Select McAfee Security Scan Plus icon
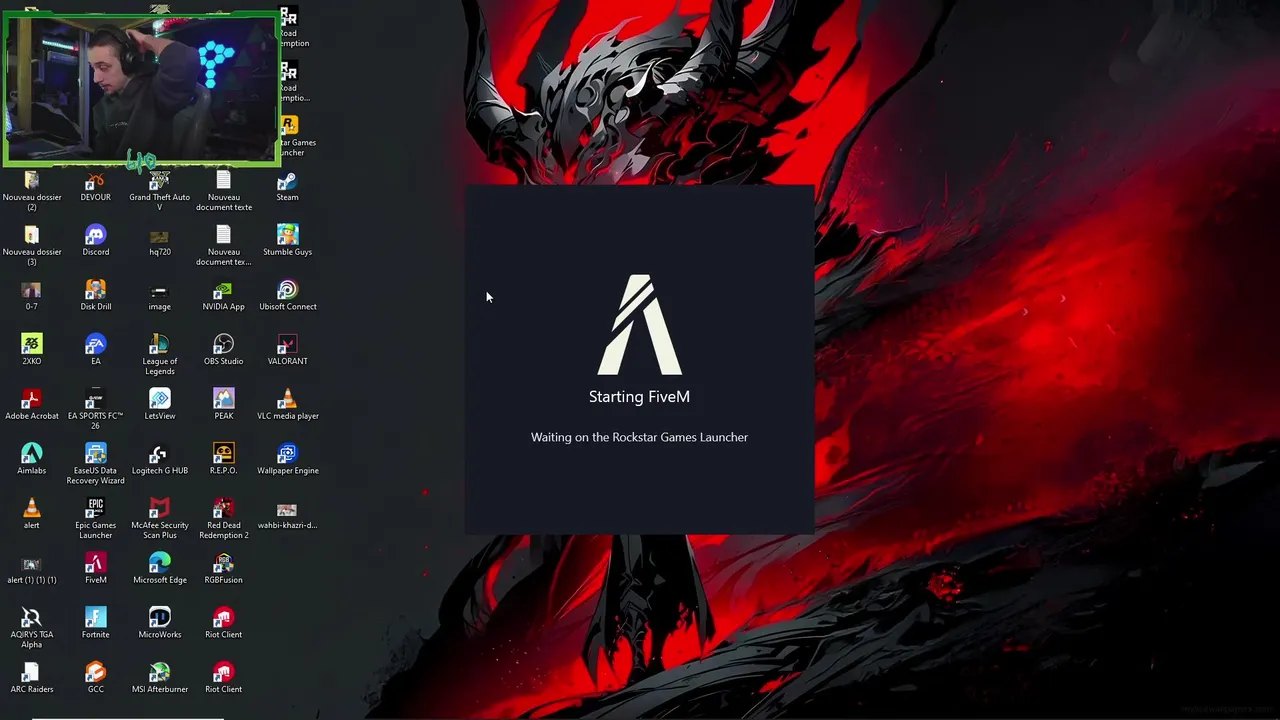Screen dimensions: 1280x720 pos(159,519)
